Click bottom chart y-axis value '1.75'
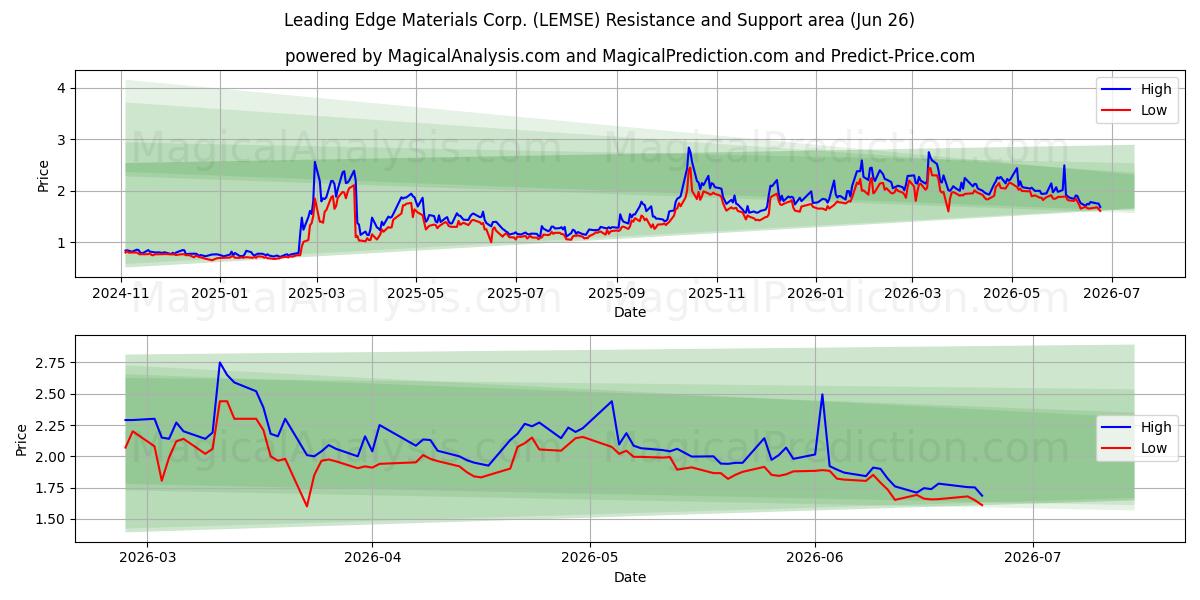The height and width of the screenshot is (600, 1200). pos(50,488)
